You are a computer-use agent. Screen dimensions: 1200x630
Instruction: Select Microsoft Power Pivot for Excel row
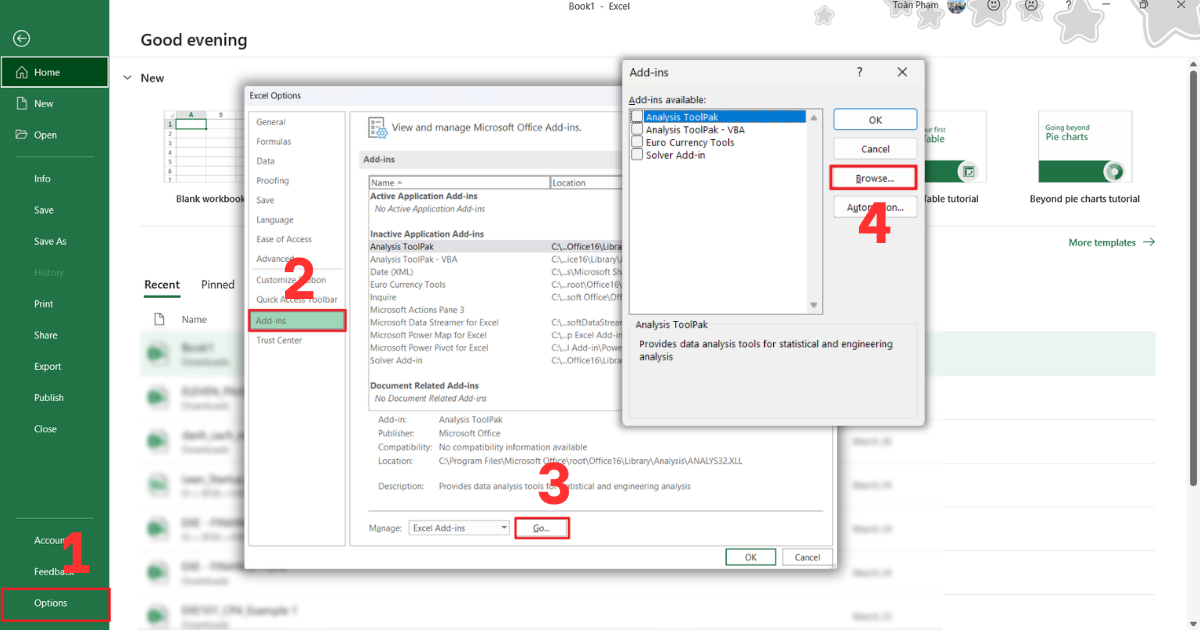point(495,348)
